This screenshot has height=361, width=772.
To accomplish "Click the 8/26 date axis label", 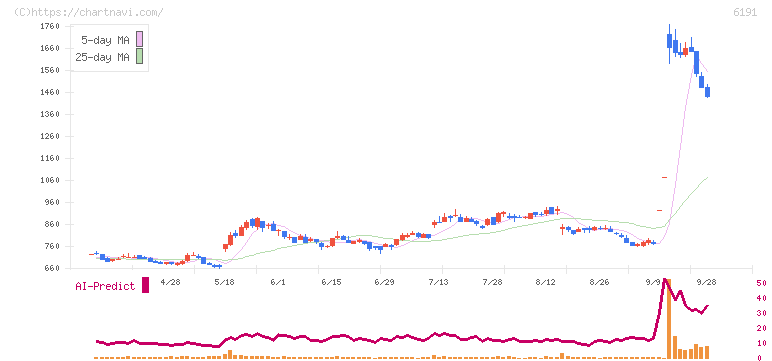I will (600, 282).
